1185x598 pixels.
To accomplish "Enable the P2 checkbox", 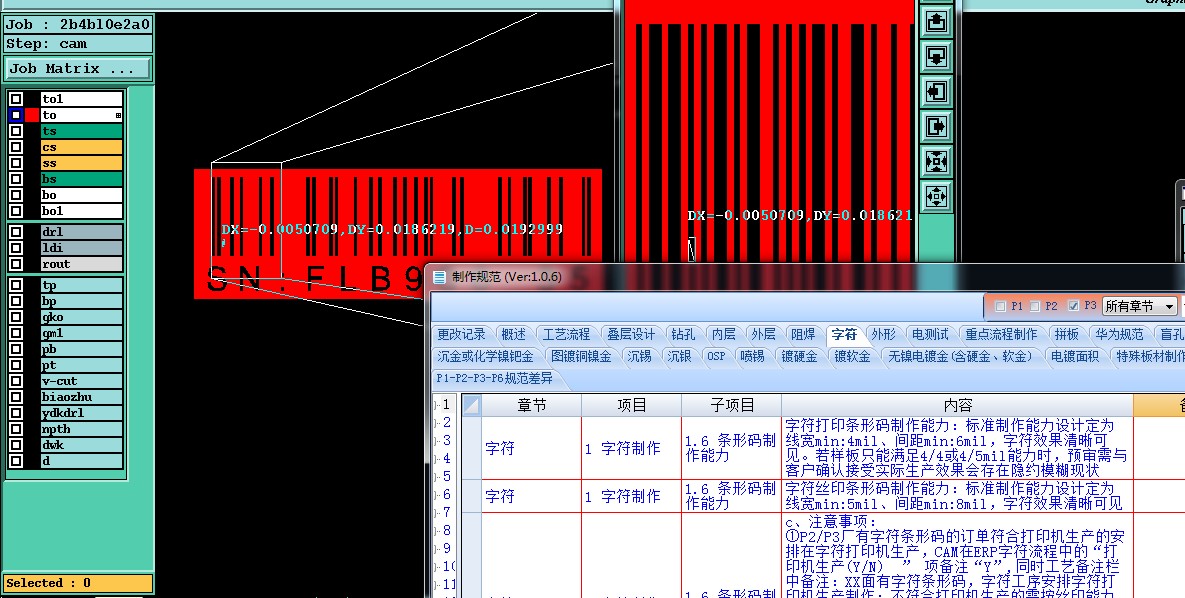I will pos(1035,306).
